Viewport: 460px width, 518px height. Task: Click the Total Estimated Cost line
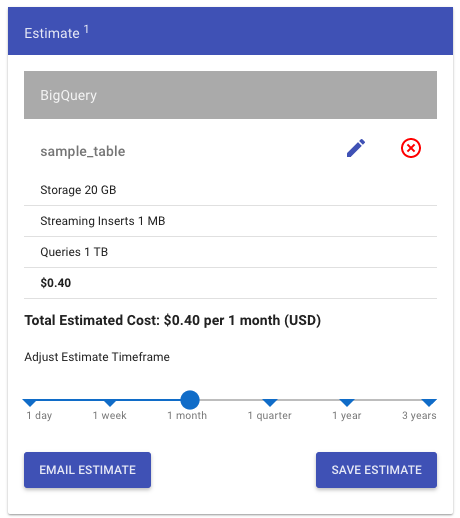point(173,320)
